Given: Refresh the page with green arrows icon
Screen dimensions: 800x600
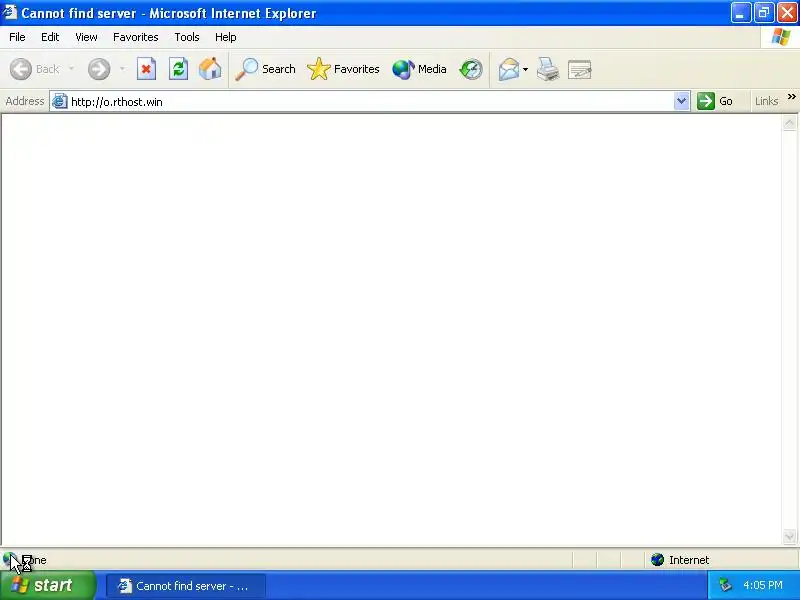Looking at the screenshot, I should coord(178,69).
